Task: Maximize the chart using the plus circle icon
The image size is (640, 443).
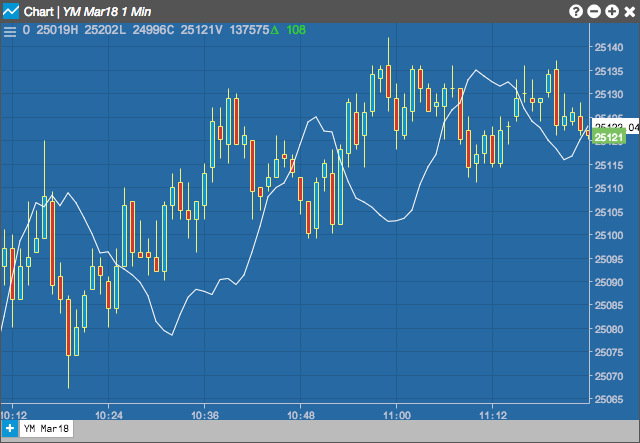Action: coord(612,11)
